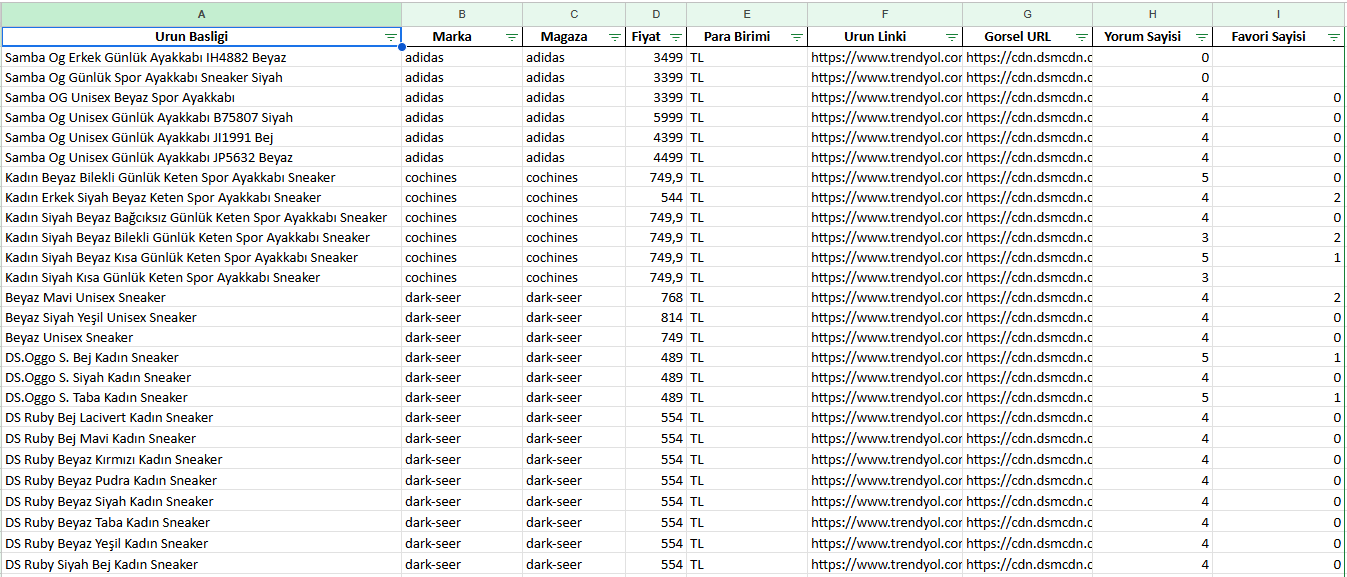This screenshot has height=577, width=1347.
Task: Select cell 'Kadın Siyah Kısa Günlük Keten Spor Ayakkabı Sneaker'
Action: [x=202, y=277]
